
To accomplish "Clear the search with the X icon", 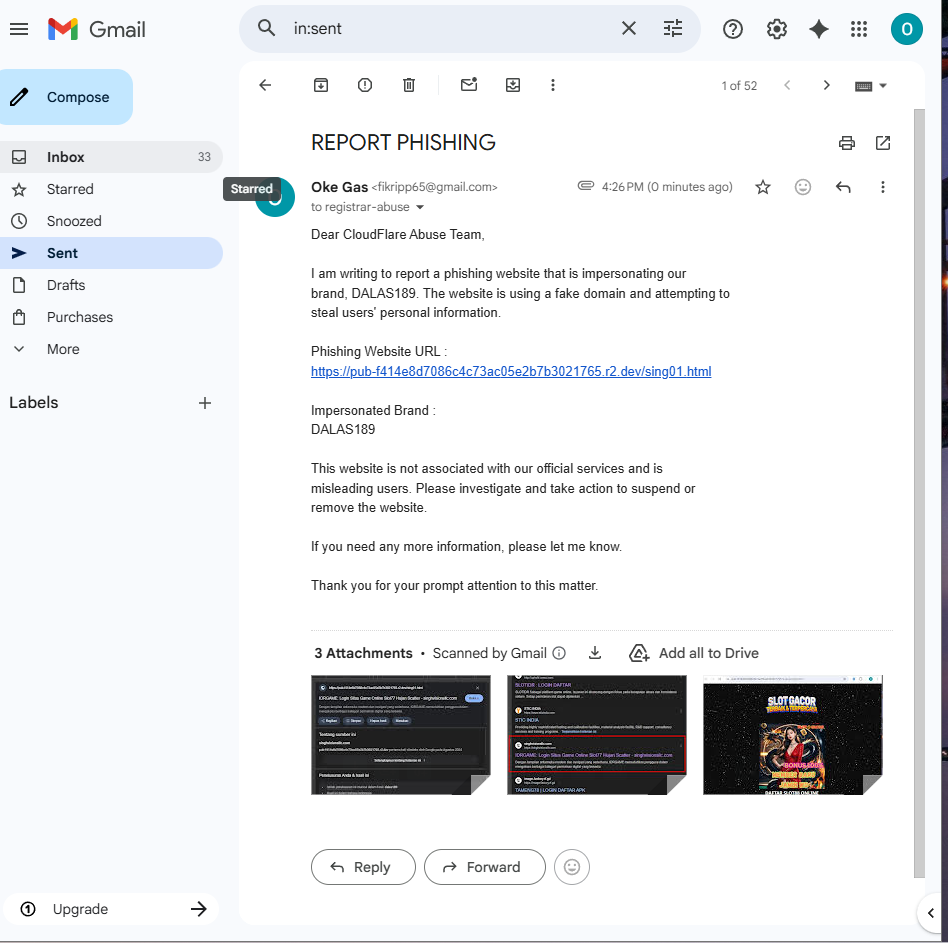I will (629, 28).
